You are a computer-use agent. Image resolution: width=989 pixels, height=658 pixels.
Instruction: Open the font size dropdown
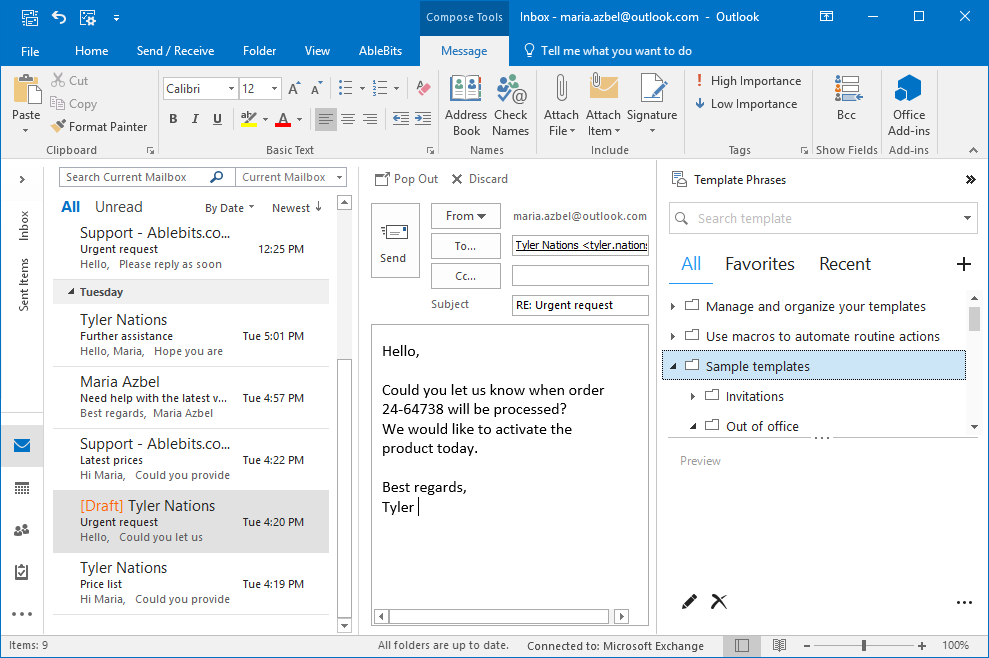tap(274, 89)
